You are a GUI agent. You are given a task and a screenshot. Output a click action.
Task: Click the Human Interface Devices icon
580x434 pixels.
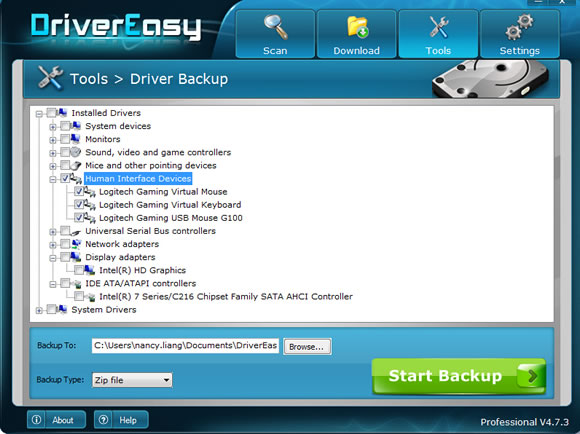pyautogui.click(x=76, y=178)
